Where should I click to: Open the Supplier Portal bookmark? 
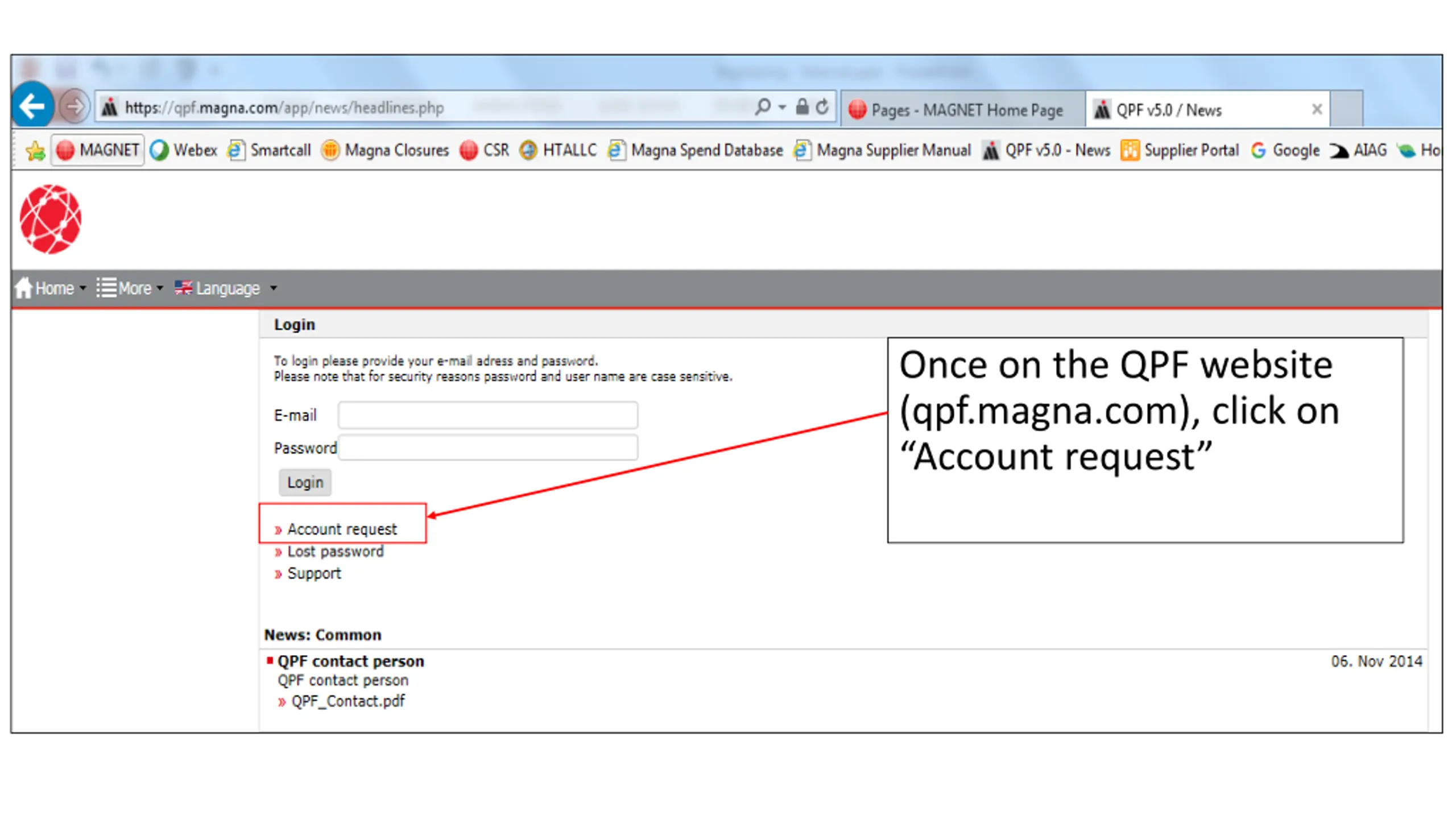click(1180, 150)
